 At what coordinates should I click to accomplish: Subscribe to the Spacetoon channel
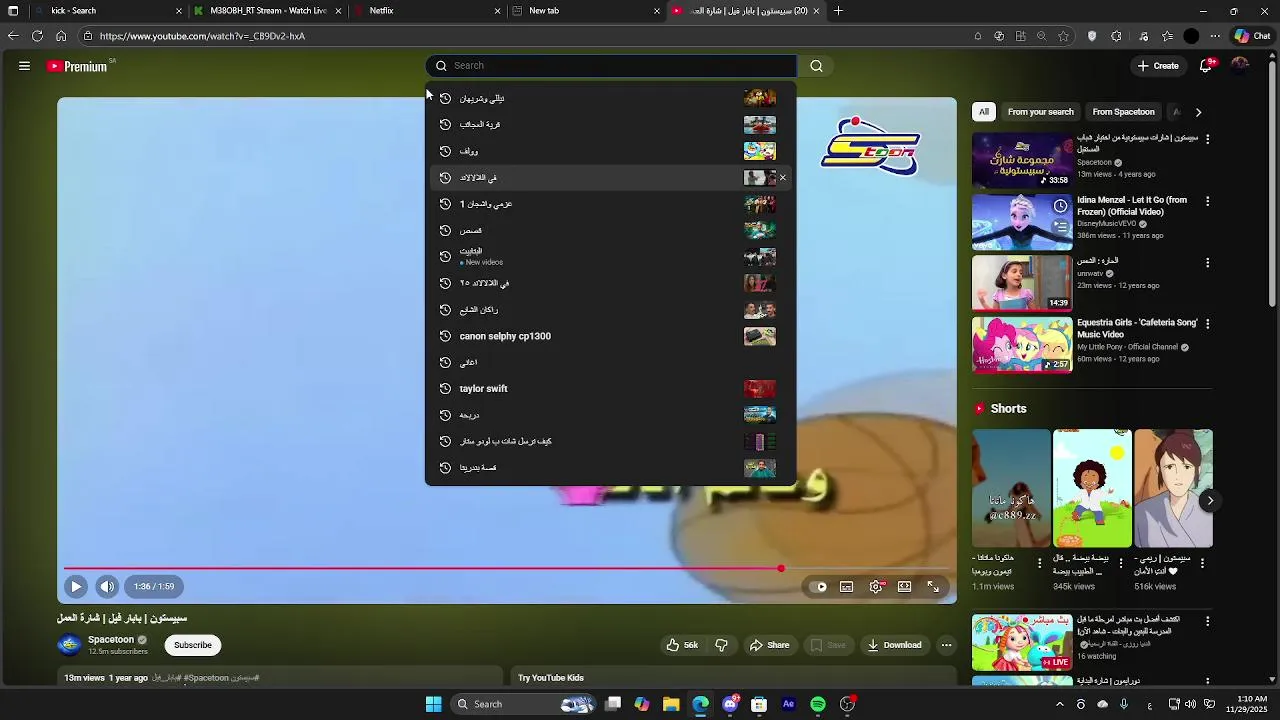pos(193,645)
